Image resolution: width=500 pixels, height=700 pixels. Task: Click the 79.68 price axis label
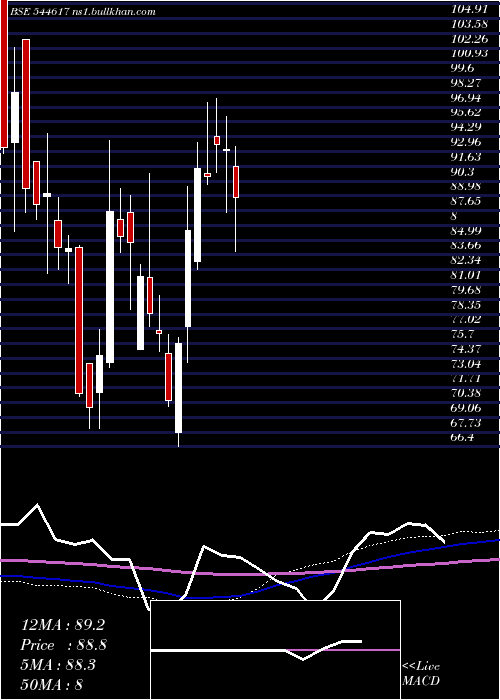click(x=466, y=289)
